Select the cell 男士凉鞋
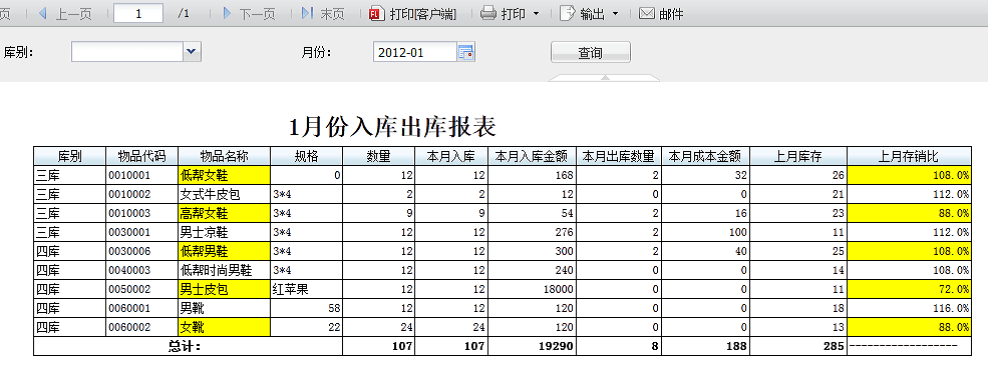The height and width of the screenshot is (373, 988). pyautogui.click(x=224, y=232)
